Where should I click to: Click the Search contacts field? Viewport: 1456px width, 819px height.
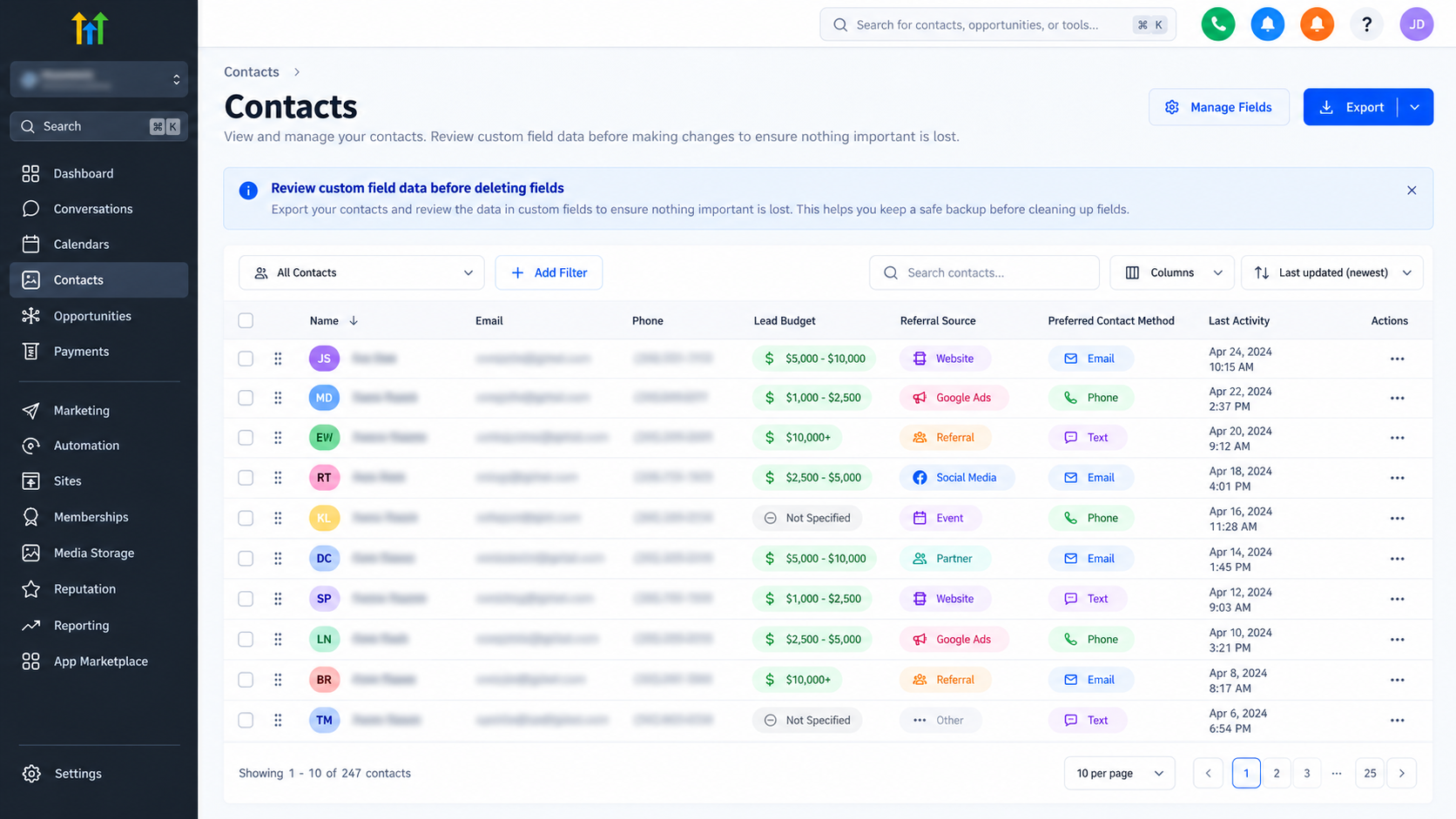point(984,272)
